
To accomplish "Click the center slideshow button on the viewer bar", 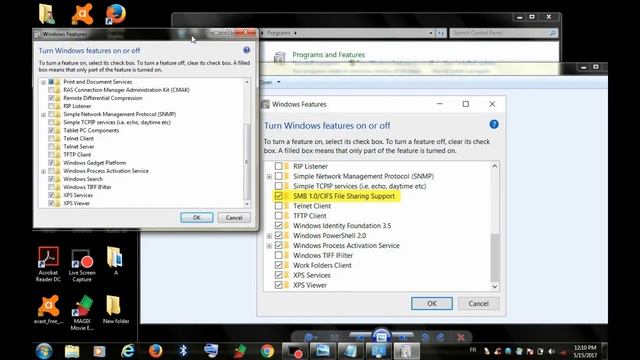I will 381,336.
